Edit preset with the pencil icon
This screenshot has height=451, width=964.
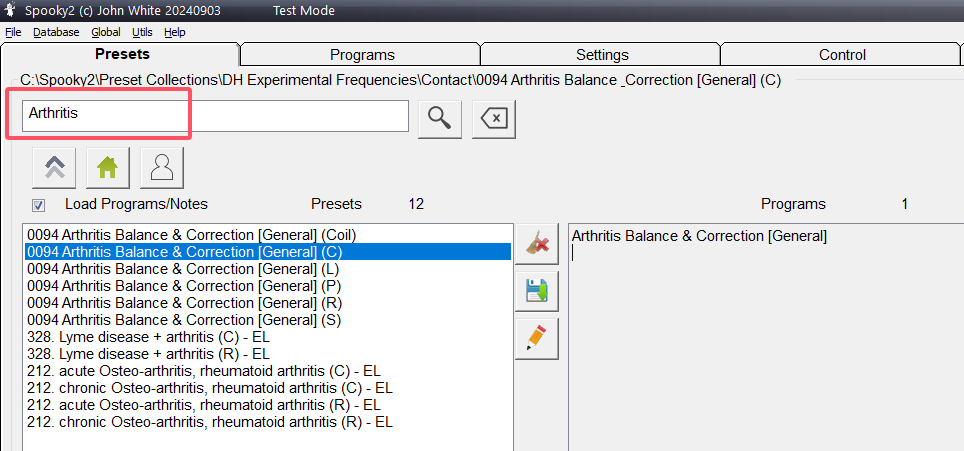pyautogui.click(x=536, y=338)
